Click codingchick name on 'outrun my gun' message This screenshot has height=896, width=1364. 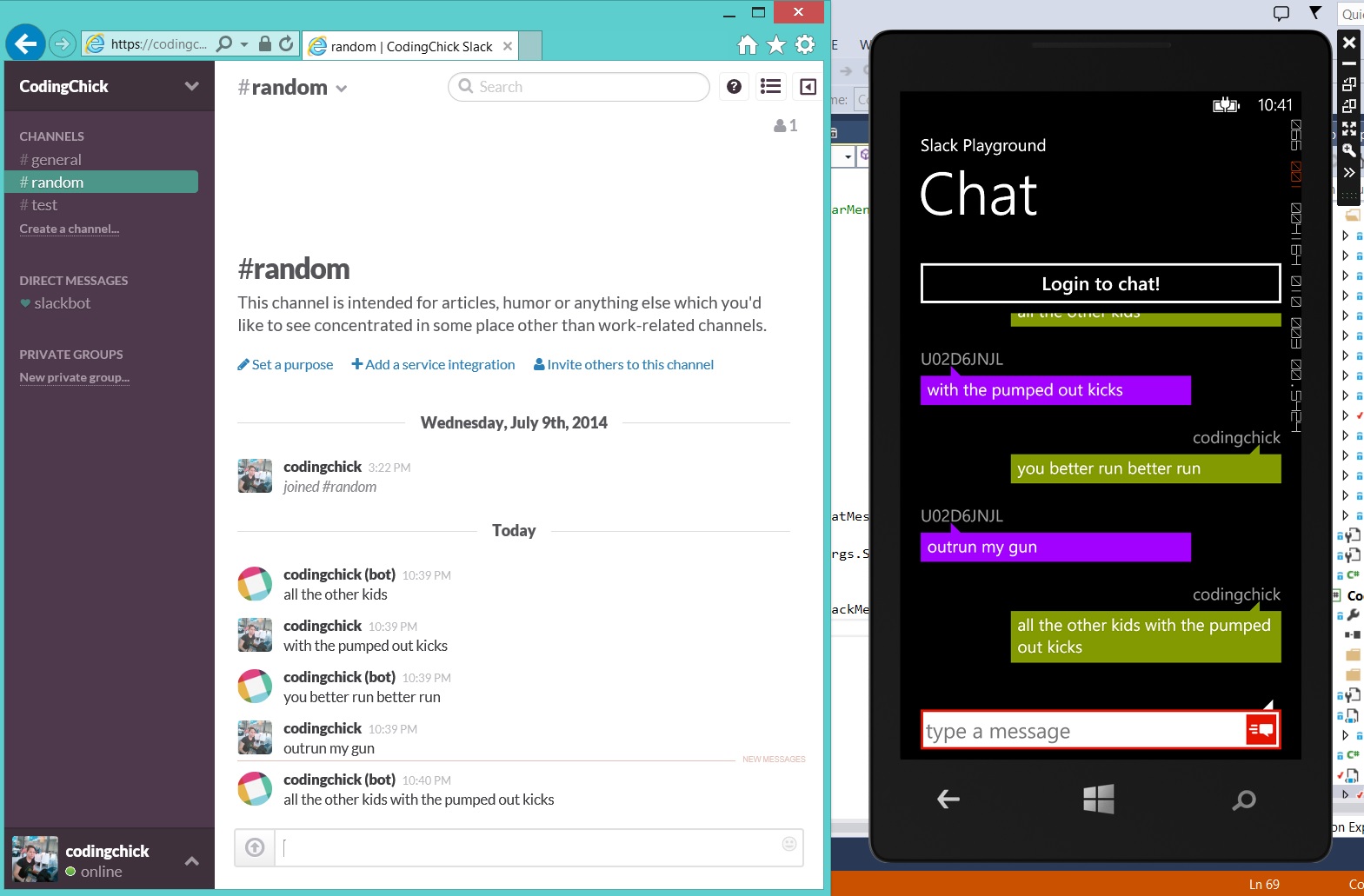click(x=323, y=728)
